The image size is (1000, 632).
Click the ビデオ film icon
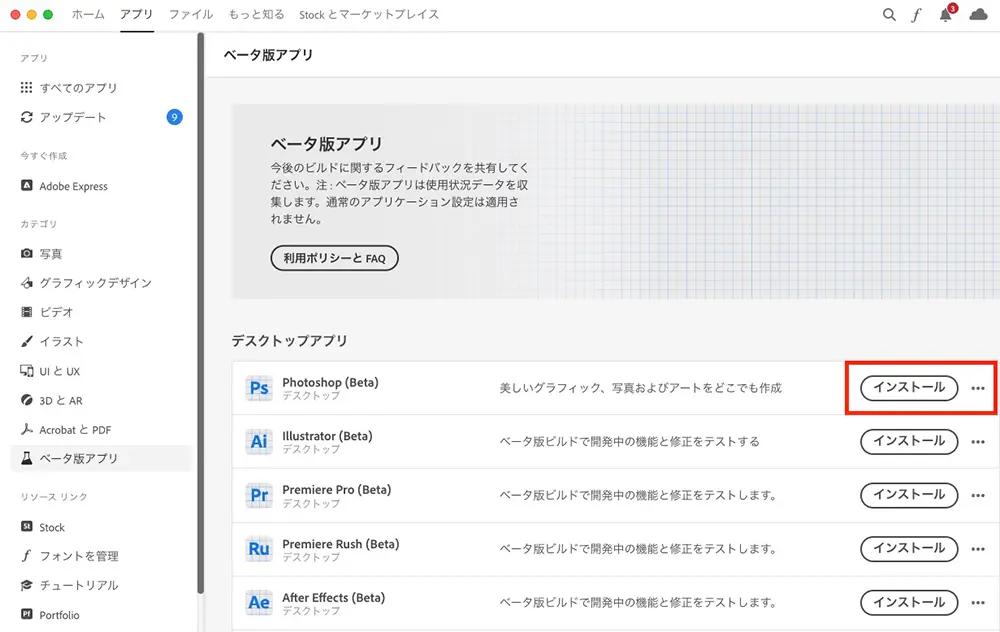26,312
